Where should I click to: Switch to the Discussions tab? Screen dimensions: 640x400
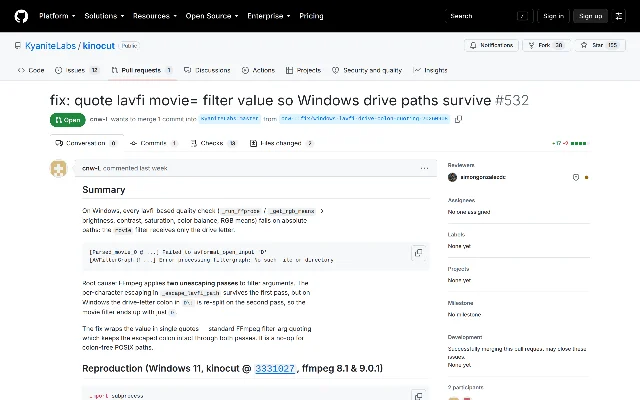click(x=207, y=70)
